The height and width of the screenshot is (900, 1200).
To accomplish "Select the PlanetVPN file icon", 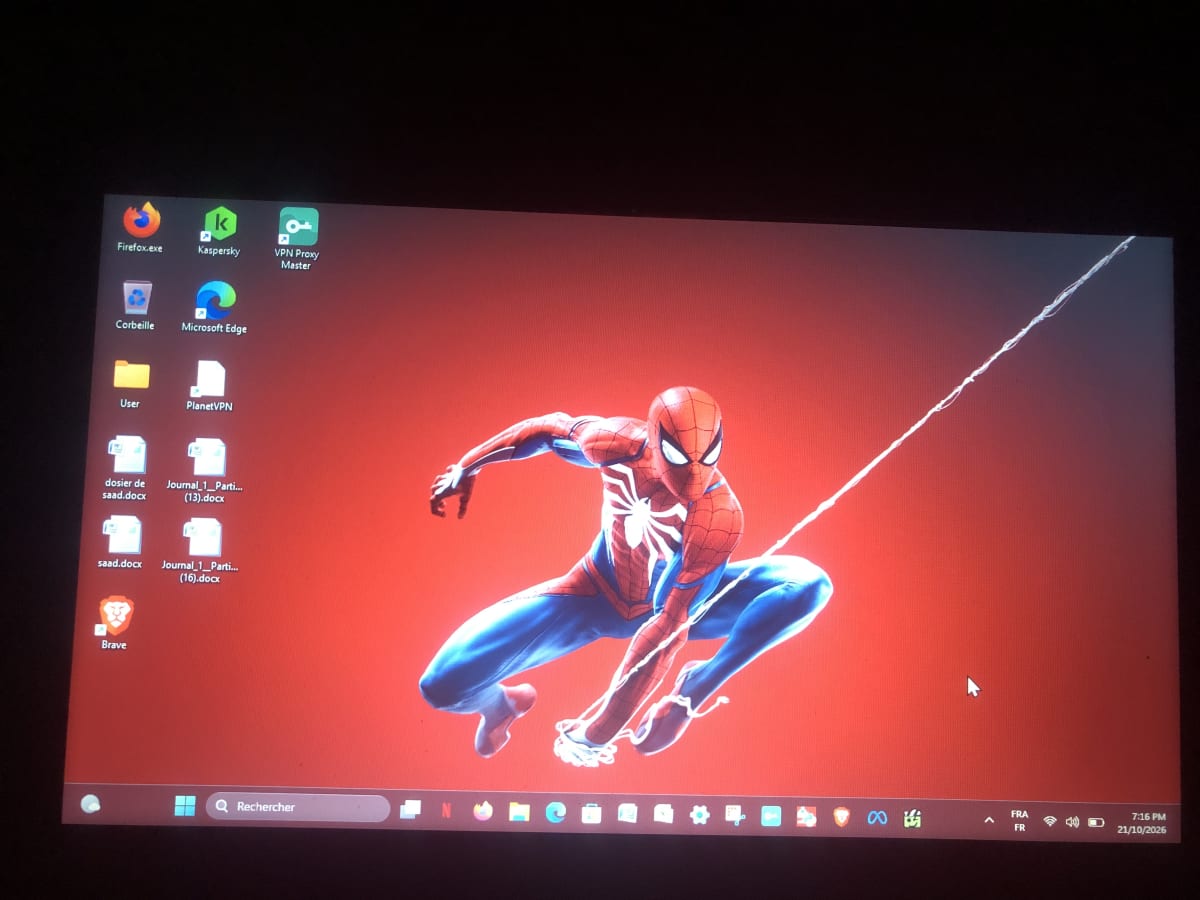I will pos(210,386).
